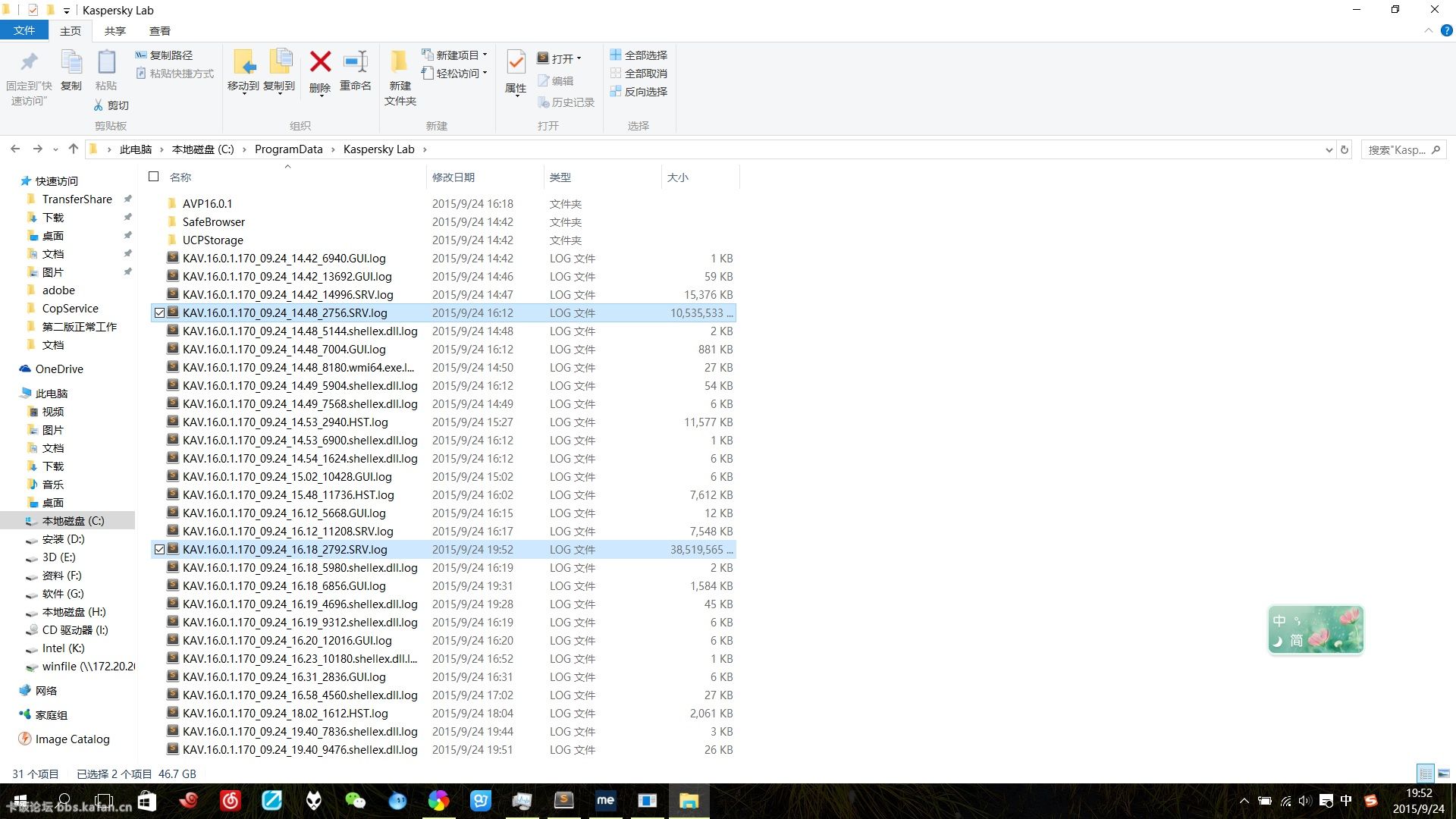Image resolution: width=1456 pixels, height=819 pixels.
Task: Open the quick access toolbar customize arrow
Action: point(67,11)
